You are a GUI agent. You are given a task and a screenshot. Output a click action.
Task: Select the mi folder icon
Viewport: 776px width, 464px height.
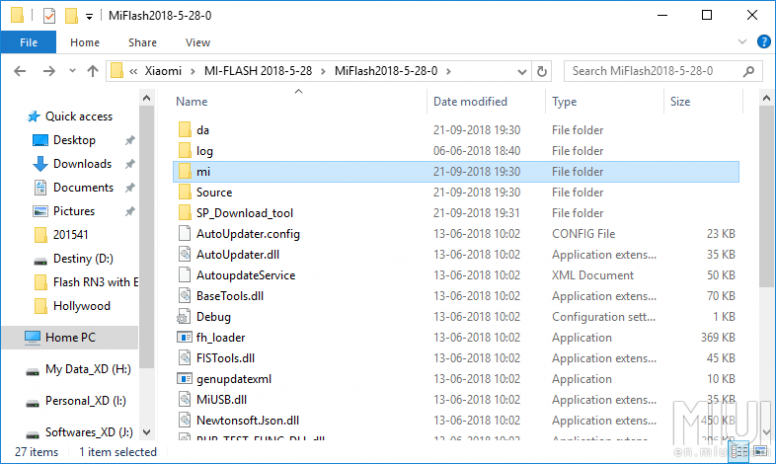point(185,171)
